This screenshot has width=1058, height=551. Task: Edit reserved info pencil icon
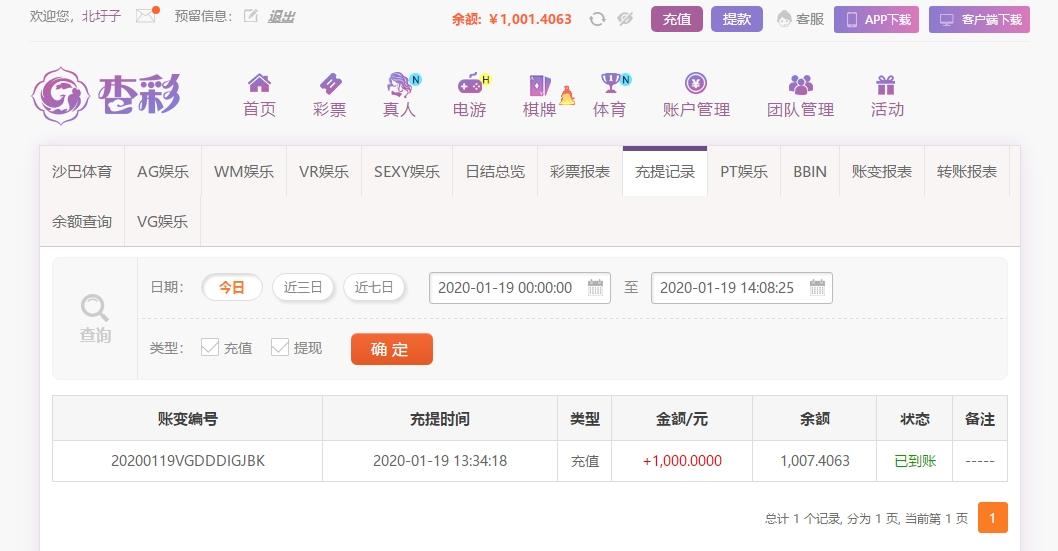[x=250, y=16]
